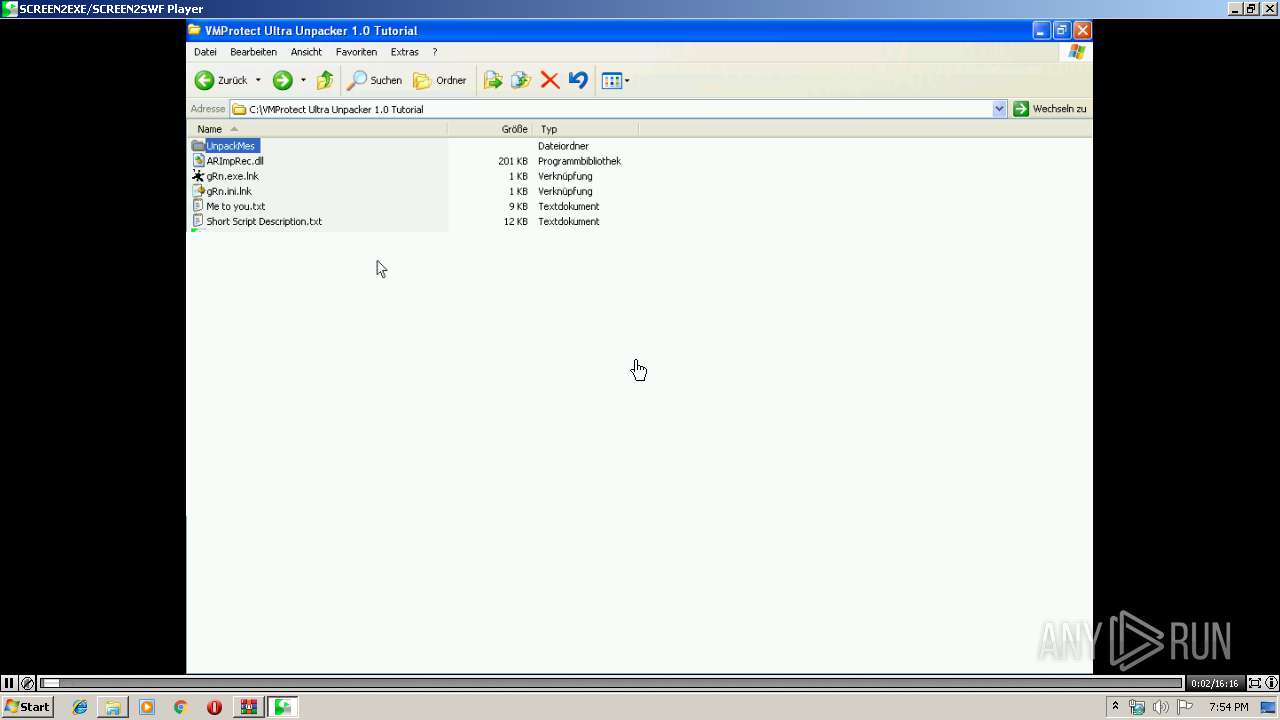The width and height of the screenshot is (1280, 720).
Task: Open the Ansicht menu
Action: point(306,52)
